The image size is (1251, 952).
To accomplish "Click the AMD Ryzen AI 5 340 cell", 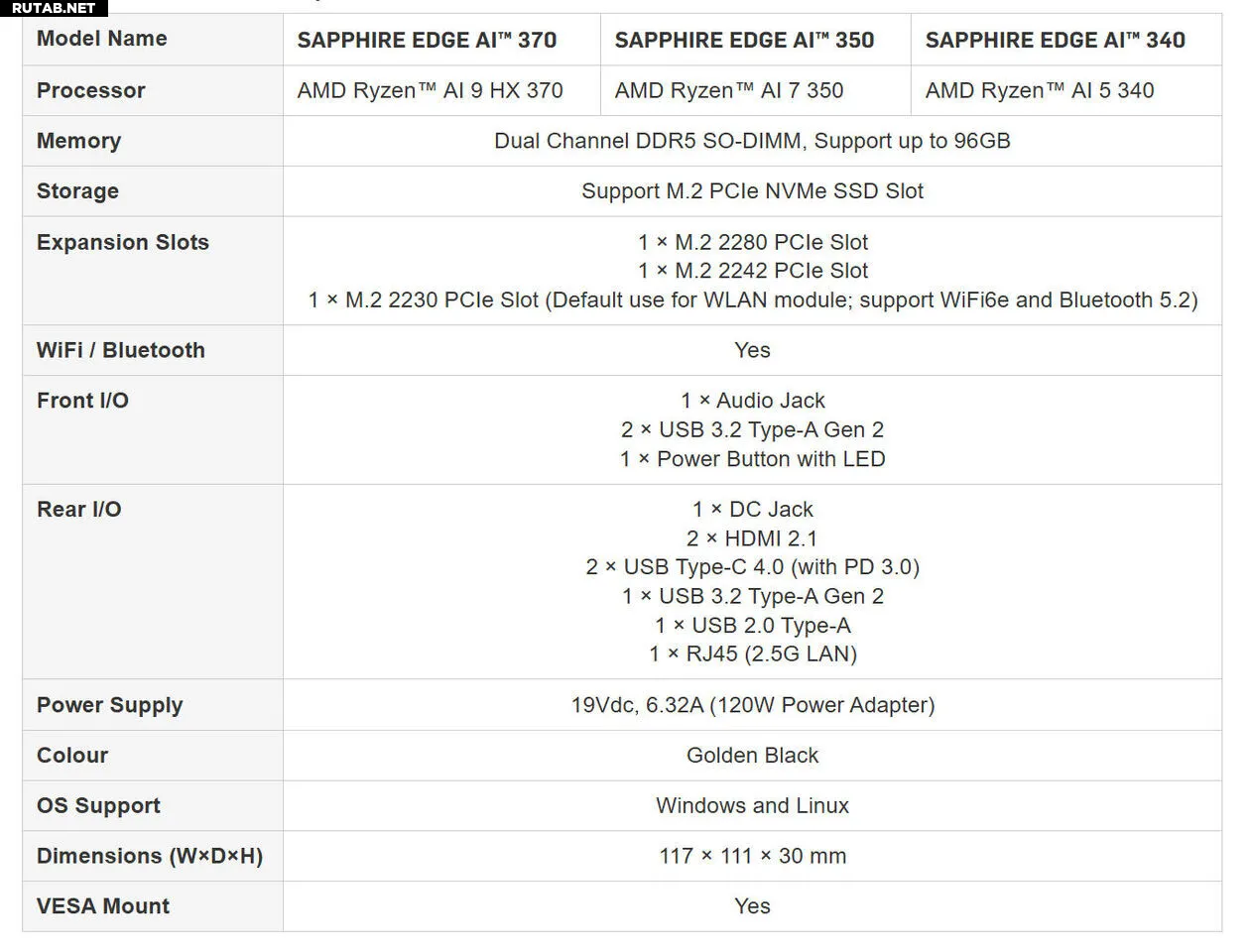I will [x=1039, y=91].
